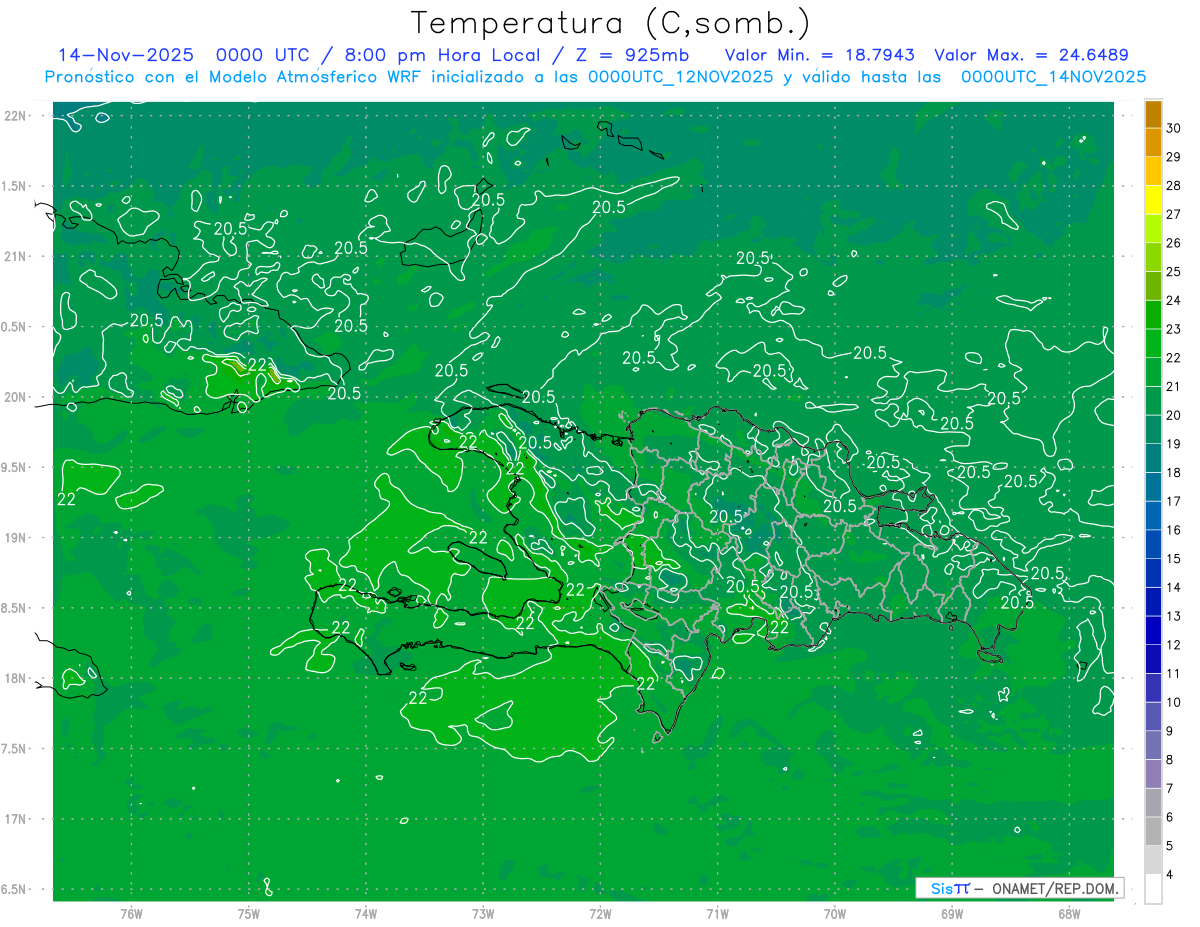Screen dimensions: 1200x927
Task: Click color scale value '9'
Action: point(1170,731)
